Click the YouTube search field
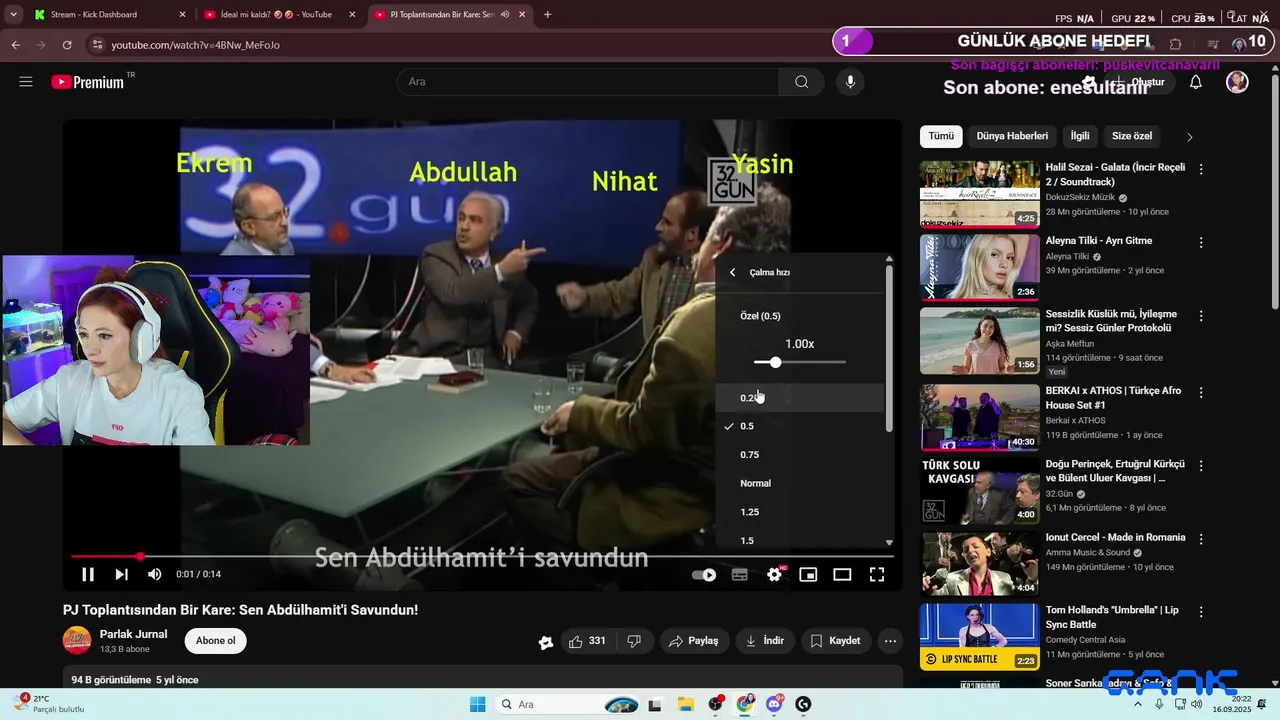The height and width of the screenshot is (720, 1280). click(x=588, y=82)
